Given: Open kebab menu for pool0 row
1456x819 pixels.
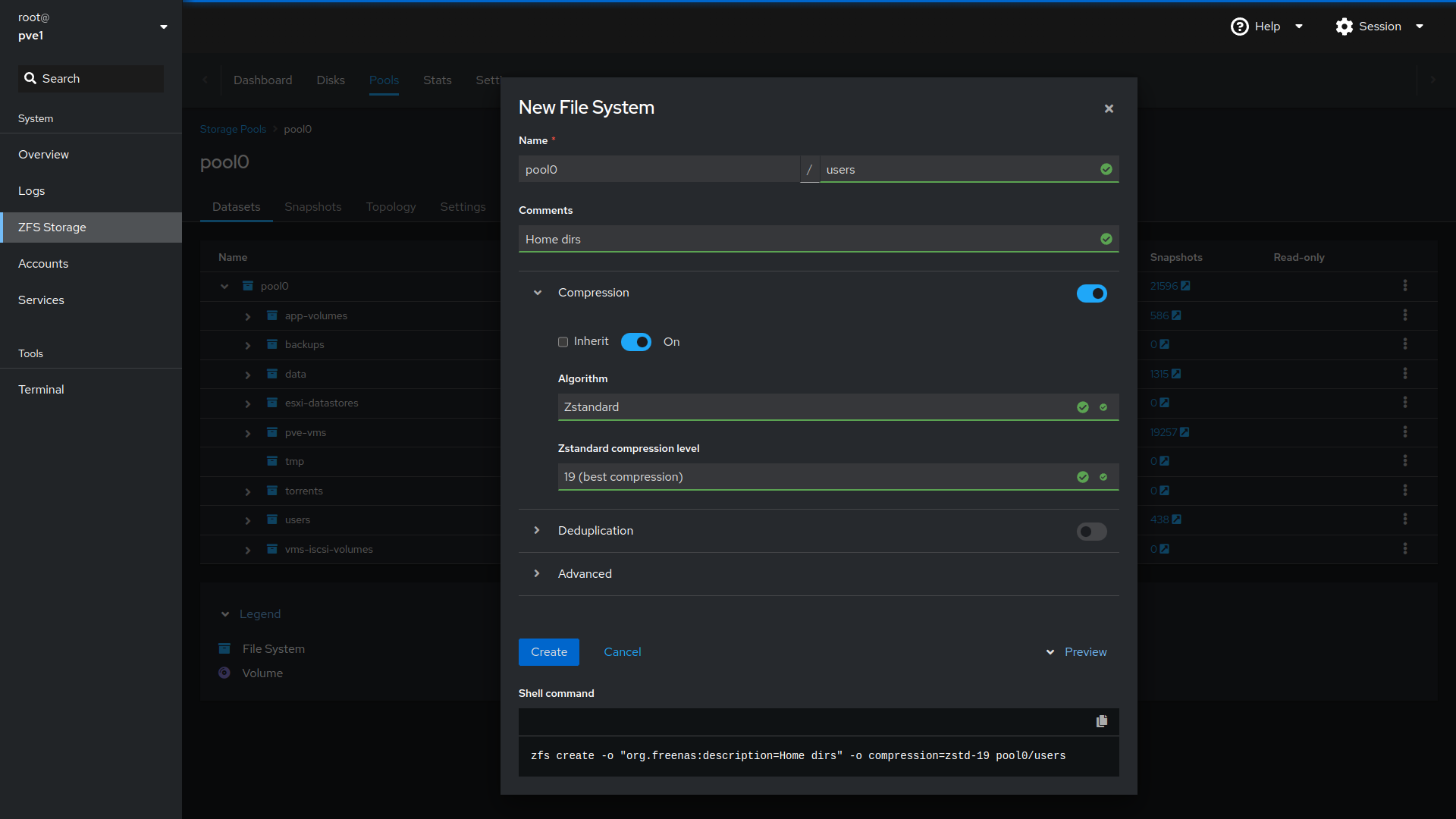Looking at the screenshot, I should coord(1405,285).
